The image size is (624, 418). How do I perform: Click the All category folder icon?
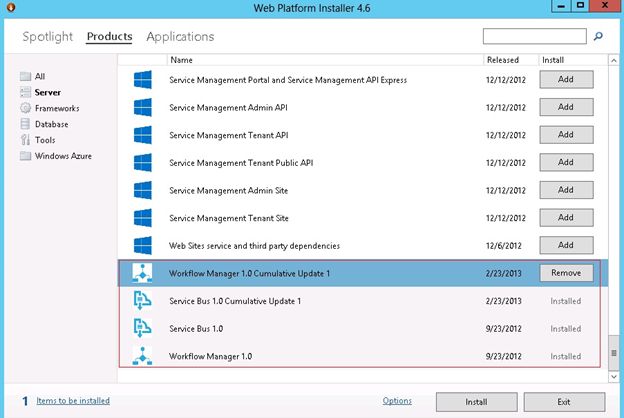click(25, 76)
